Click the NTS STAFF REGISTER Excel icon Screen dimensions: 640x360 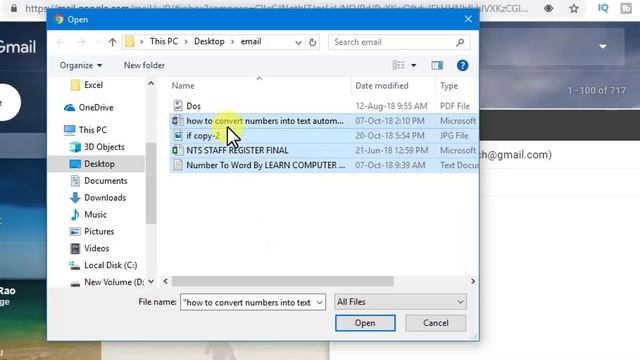point(178,150)
